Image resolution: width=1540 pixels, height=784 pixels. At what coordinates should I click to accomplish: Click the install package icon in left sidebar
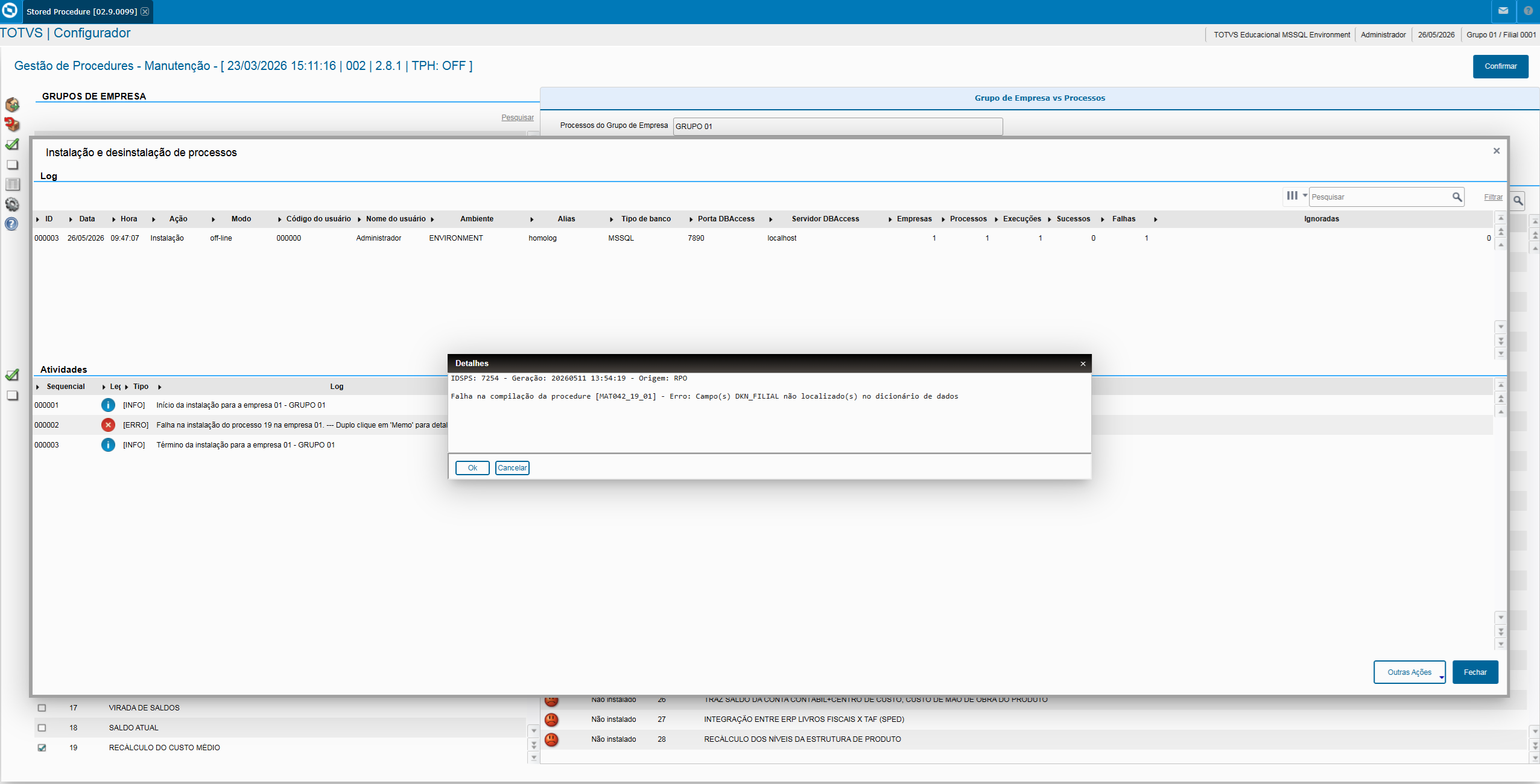(12, 105)
